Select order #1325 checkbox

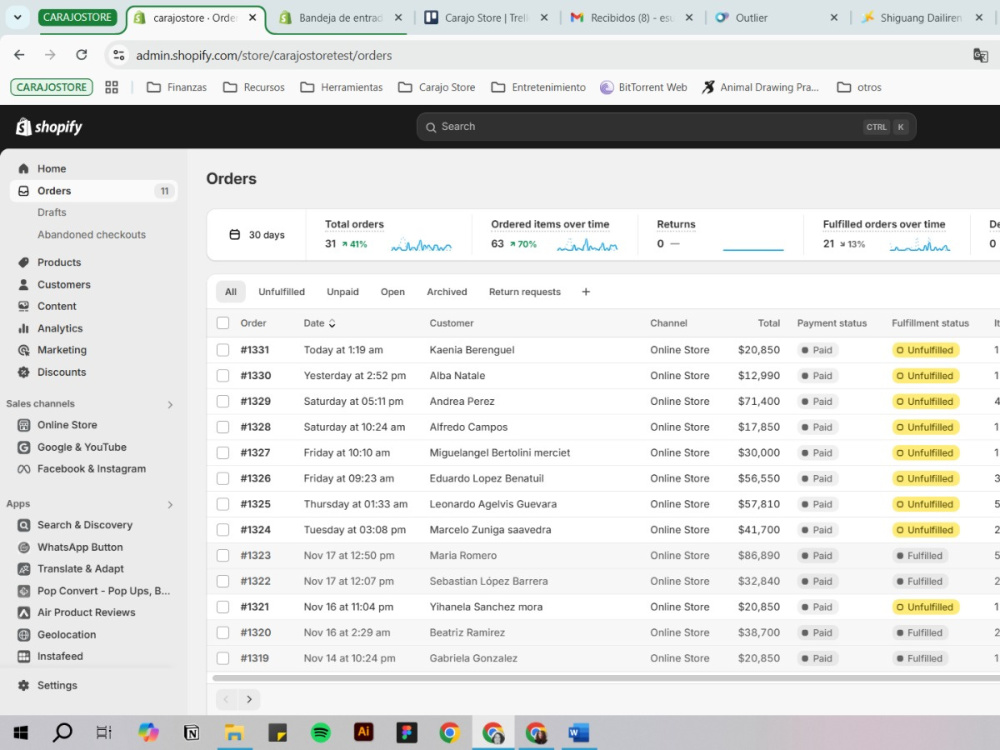click(223, 504)
